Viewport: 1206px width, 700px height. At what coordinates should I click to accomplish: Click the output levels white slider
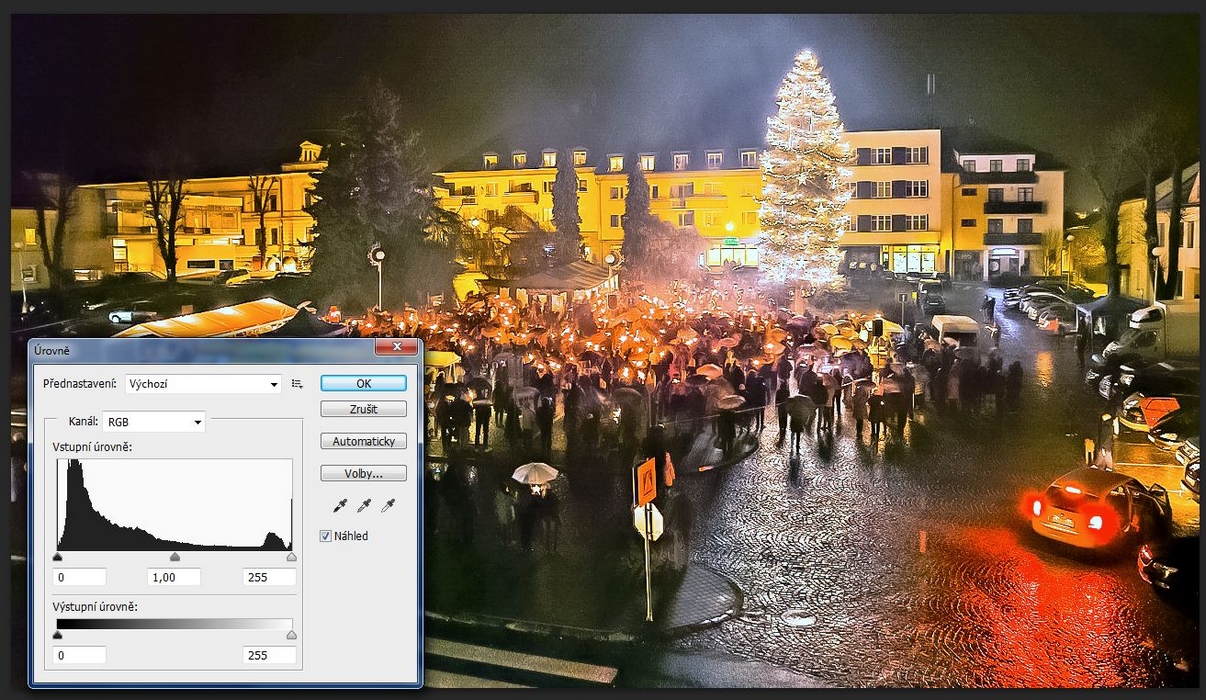click(x=291, y=635)
